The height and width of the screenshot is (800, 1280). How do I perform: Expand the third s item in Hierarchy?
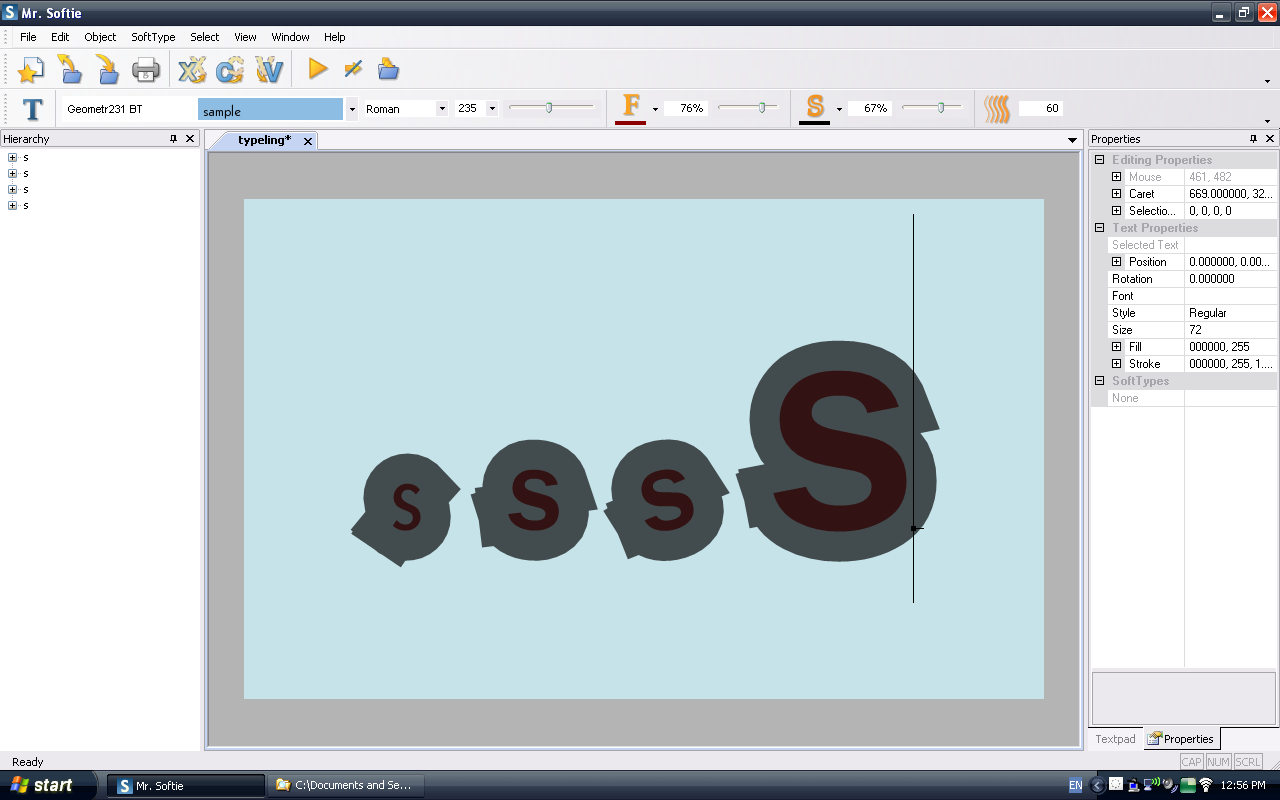(x=12, y=190)
